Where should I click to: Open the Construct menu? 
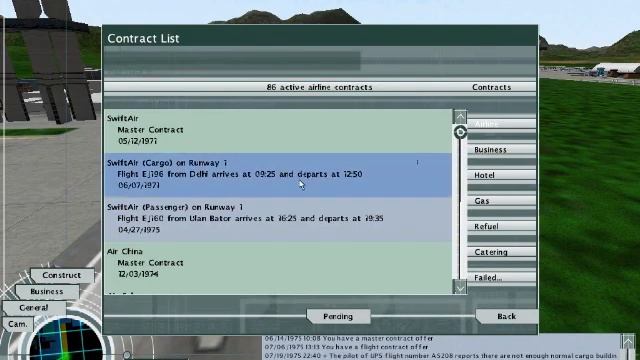pyautogui.click(x=62, y=275)
